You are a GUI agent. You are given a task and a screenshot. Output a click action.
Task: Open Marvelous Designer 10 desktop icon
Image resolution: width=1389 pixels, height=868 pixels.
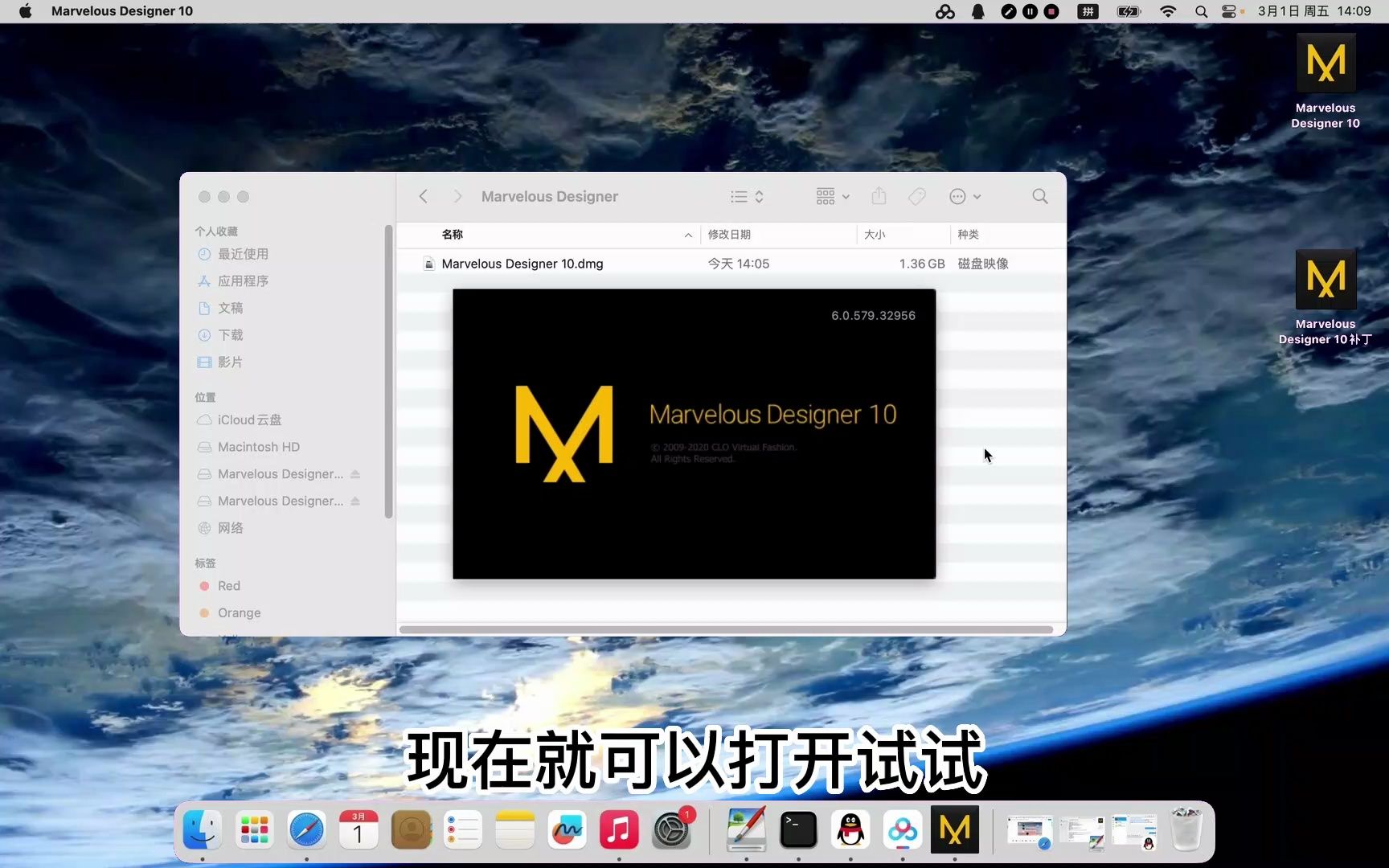(x=1325, y=80)
